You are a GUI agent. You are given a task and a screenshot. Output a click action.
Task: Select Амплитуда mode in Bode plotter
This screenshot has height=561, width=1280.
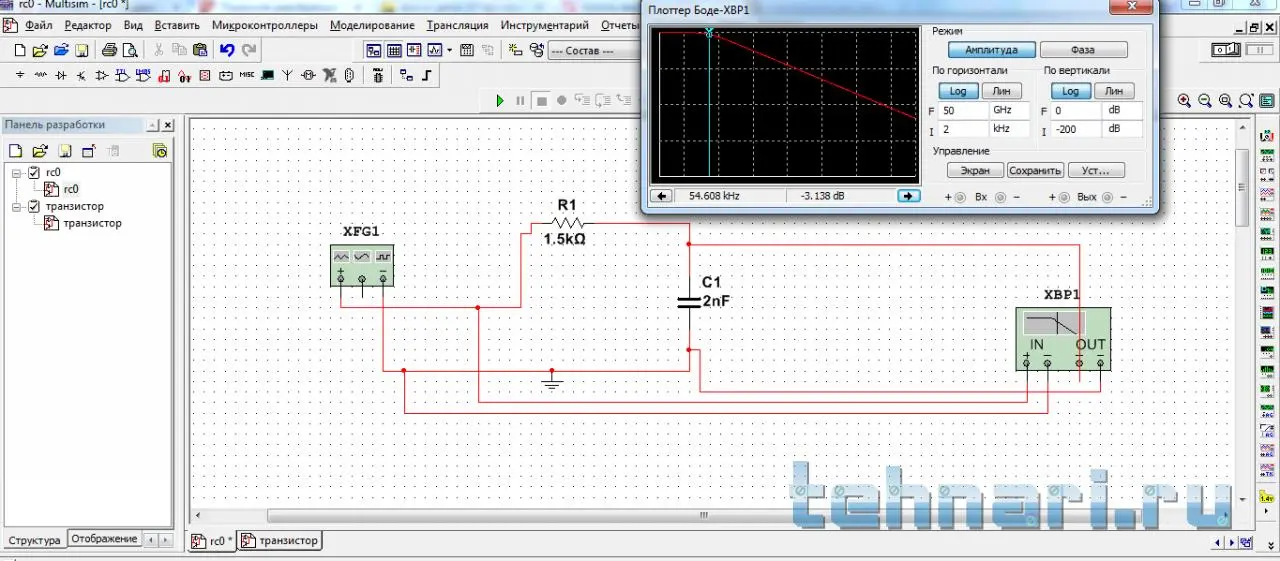[x=991, y=50]
